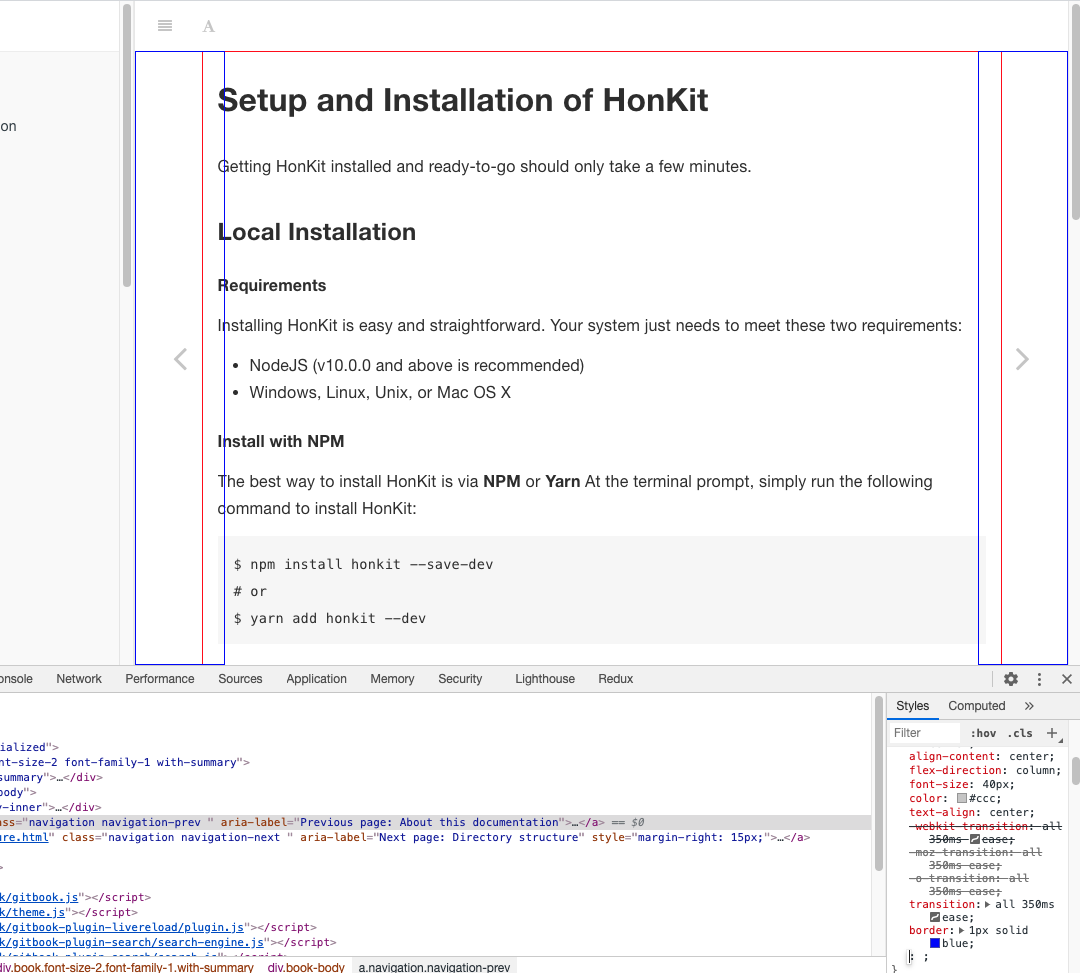Open the font settings menu (A icon)
This screenshot has height=973, width=1080.
point(208,26)
